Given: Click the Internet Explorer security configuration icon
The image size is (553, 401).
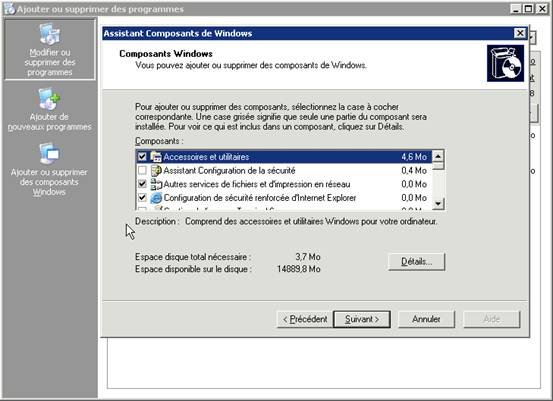Looking at the screenshot, I should tap(156, 198).
